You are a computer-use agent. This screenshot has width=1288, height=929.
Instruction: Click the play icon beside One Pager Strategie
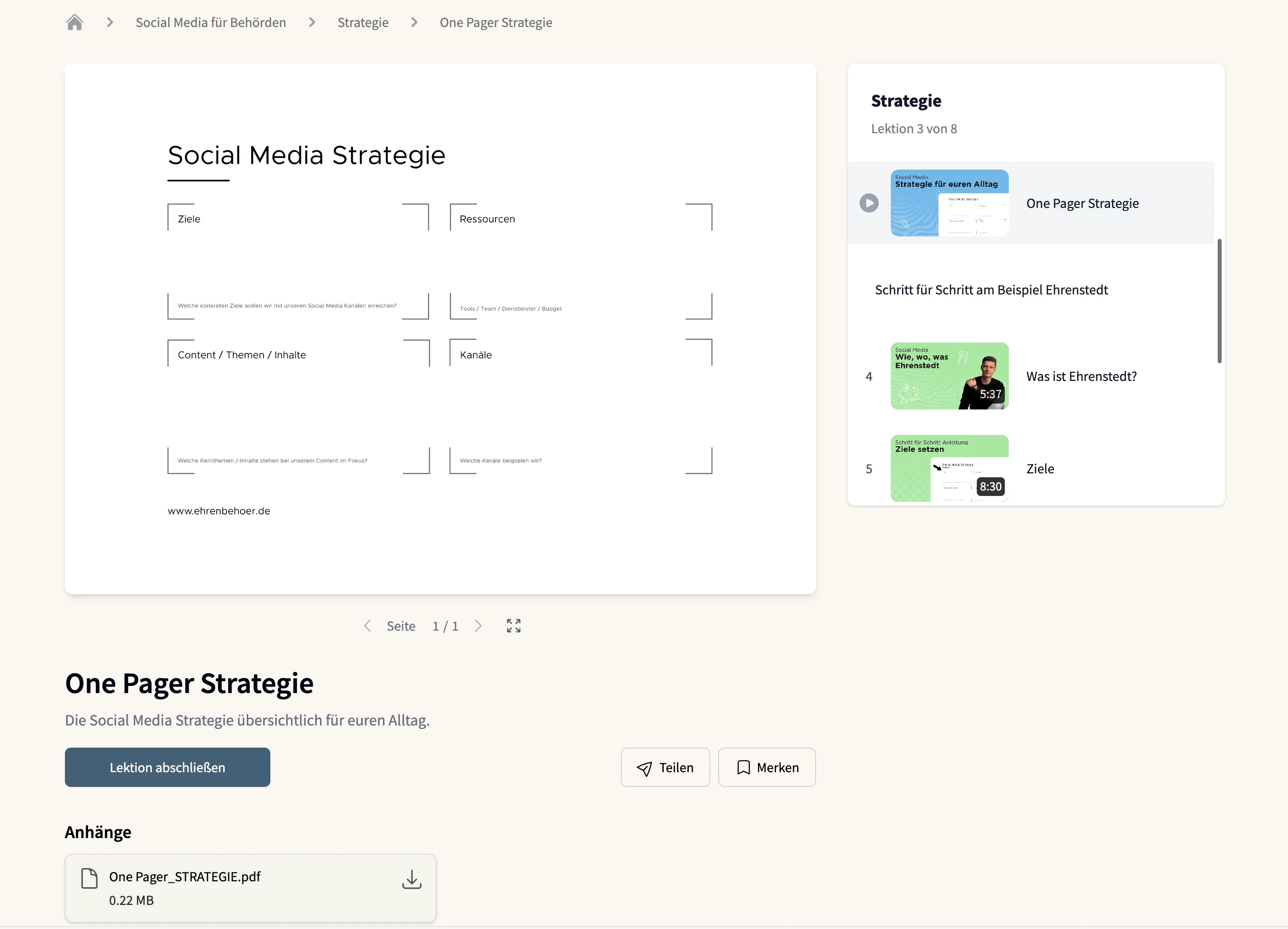point(868,203)
